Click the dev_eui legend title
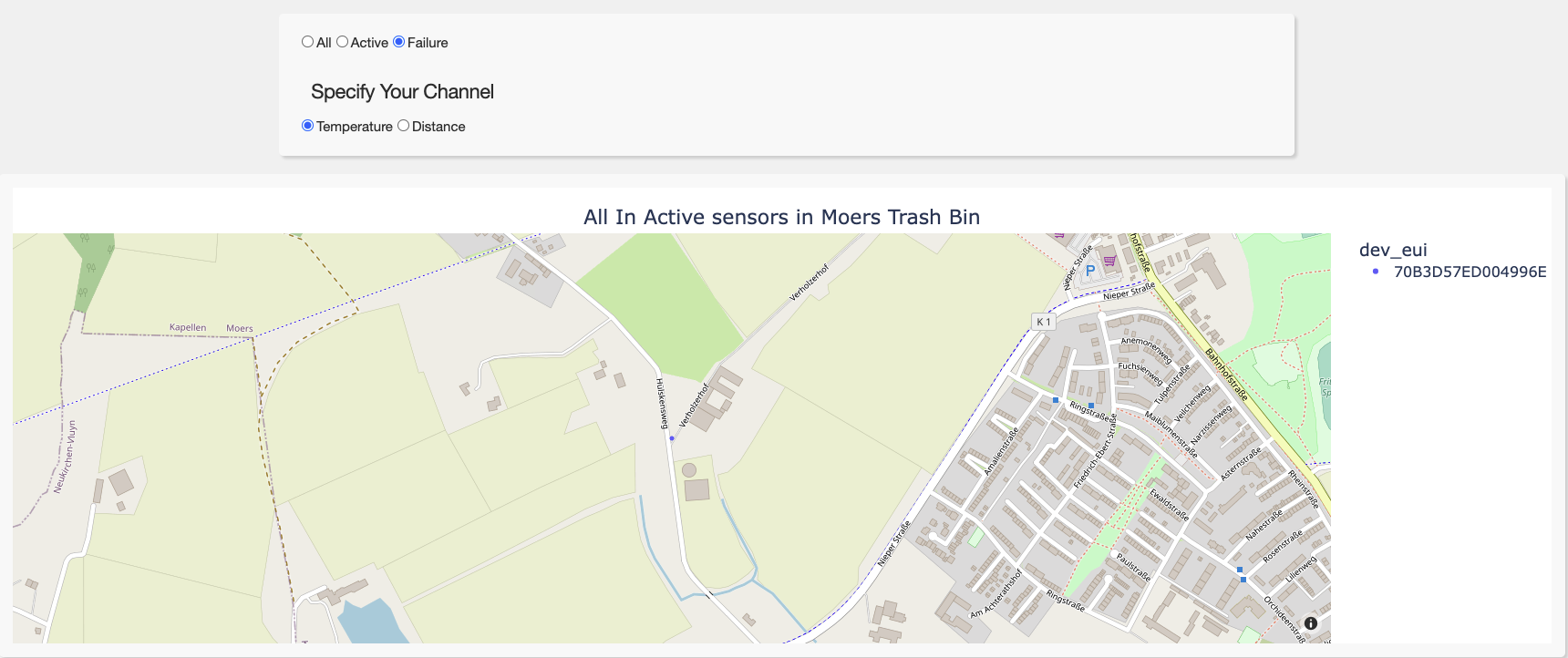This screenshot has height=658, width=1568. click(x=1393, y=250)
